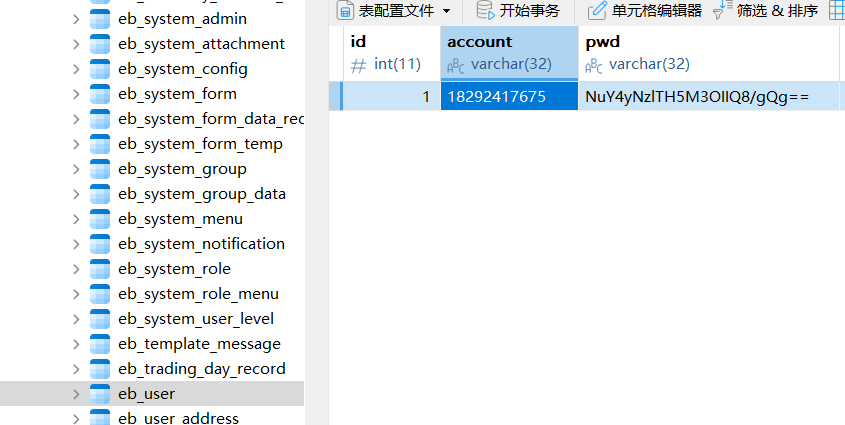Expand the eb_trading_day_record table node

click(76, 369)
